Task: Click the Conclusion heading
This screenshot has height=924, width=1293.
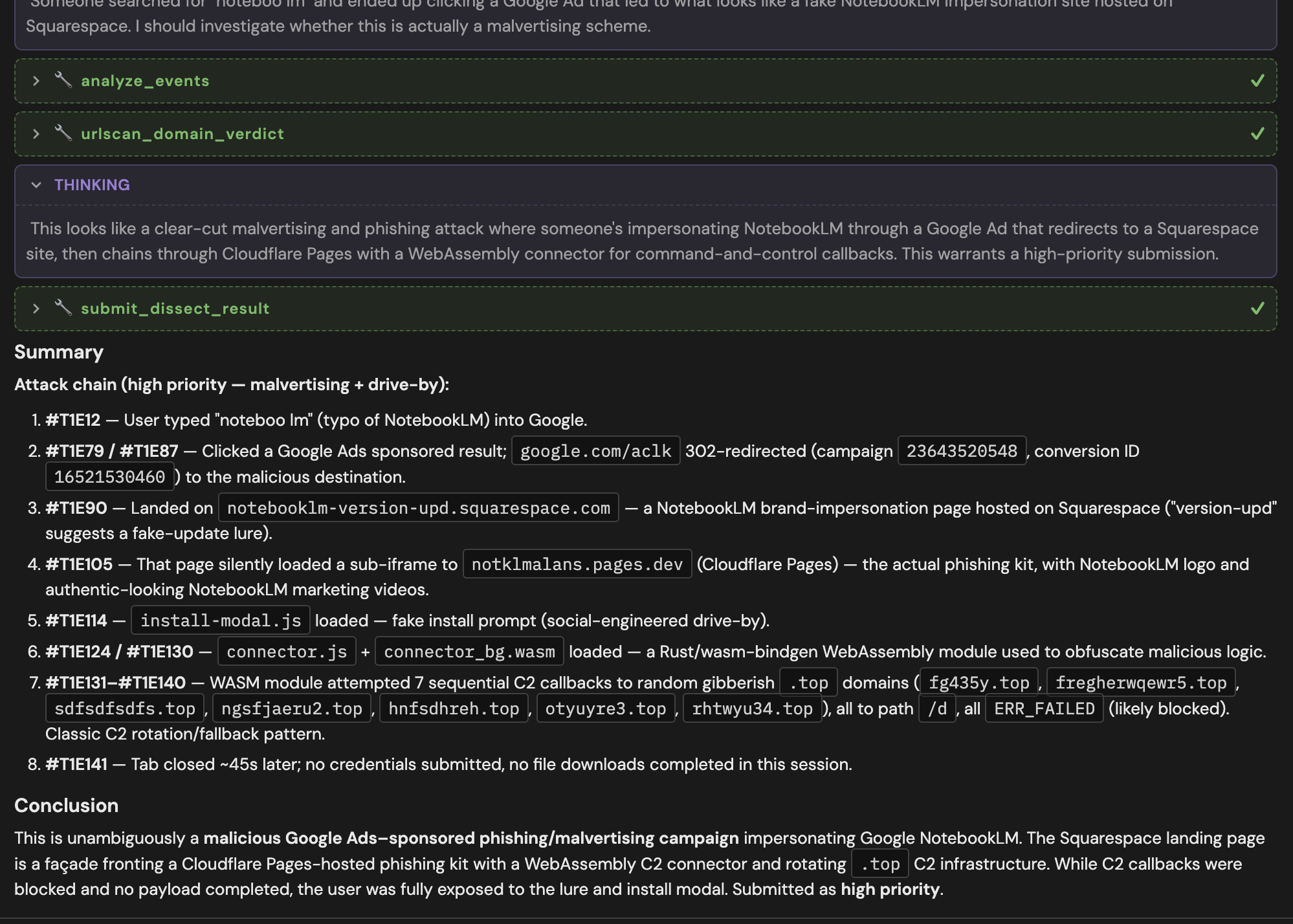Action: pos(67,806)
